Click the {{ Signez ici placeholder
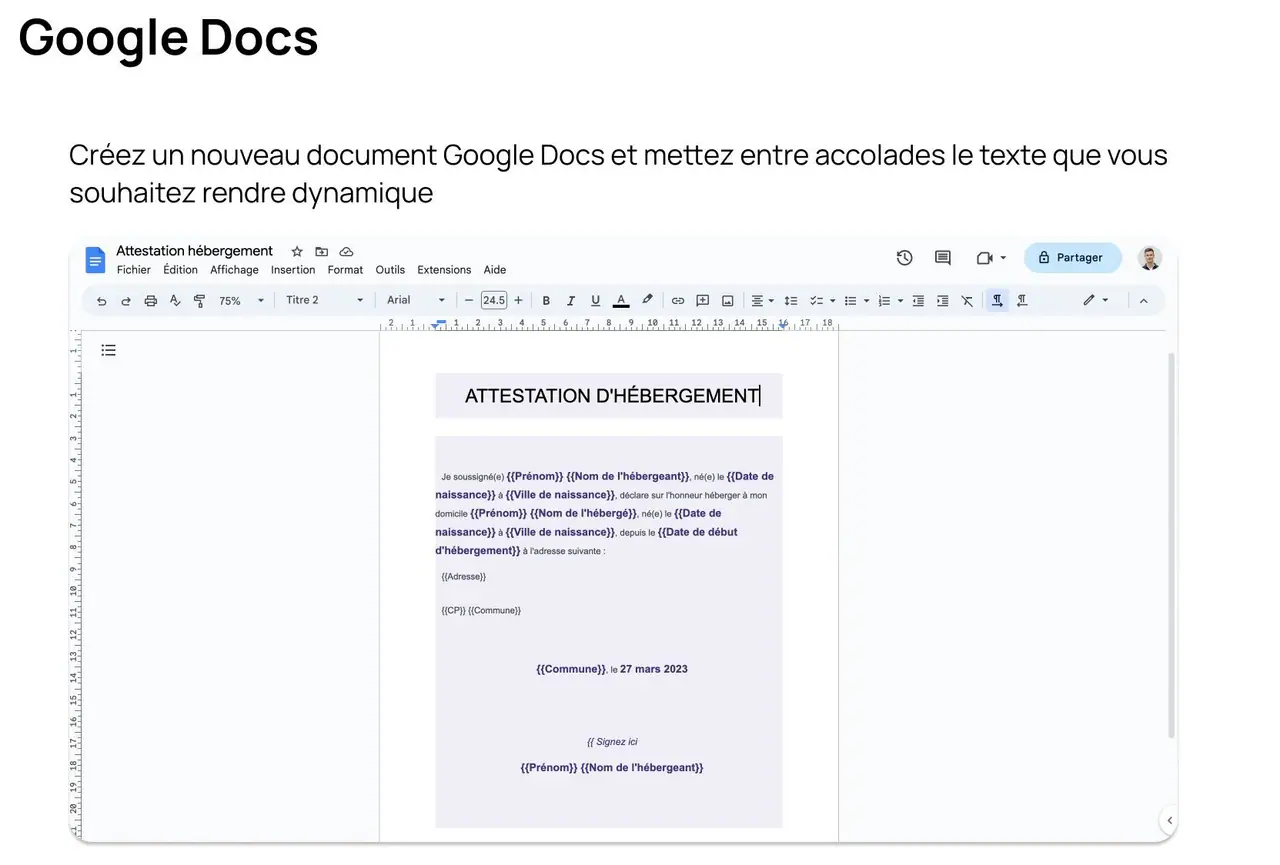The height and width of the screenshot is (865, 1280). click(612, 742)
